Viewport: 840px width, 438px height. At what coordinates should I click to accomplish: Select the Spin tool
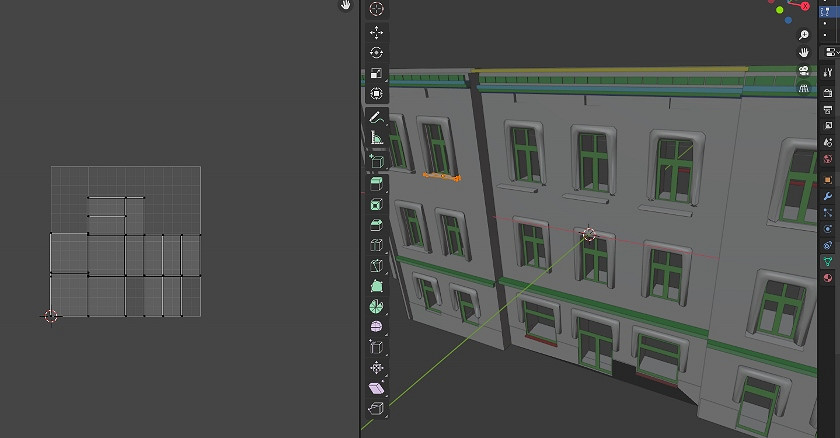377,306
